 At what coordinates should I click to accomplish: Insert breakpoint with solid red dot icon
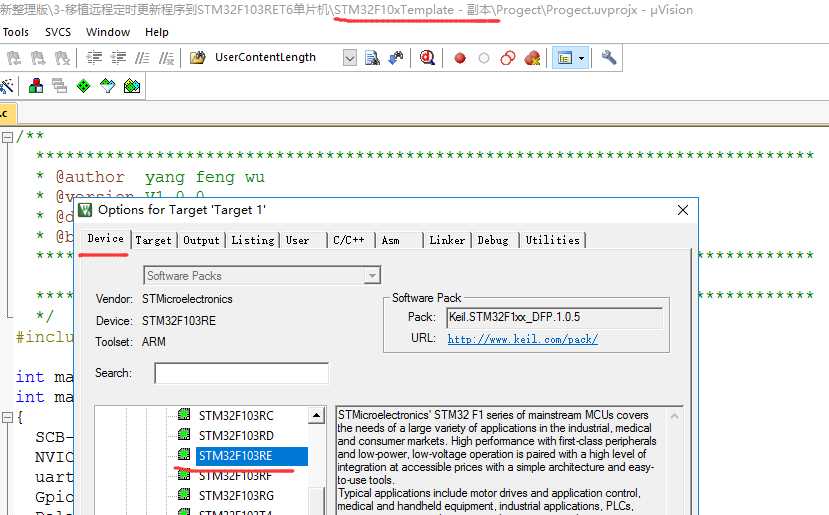[x=460, y=58]
